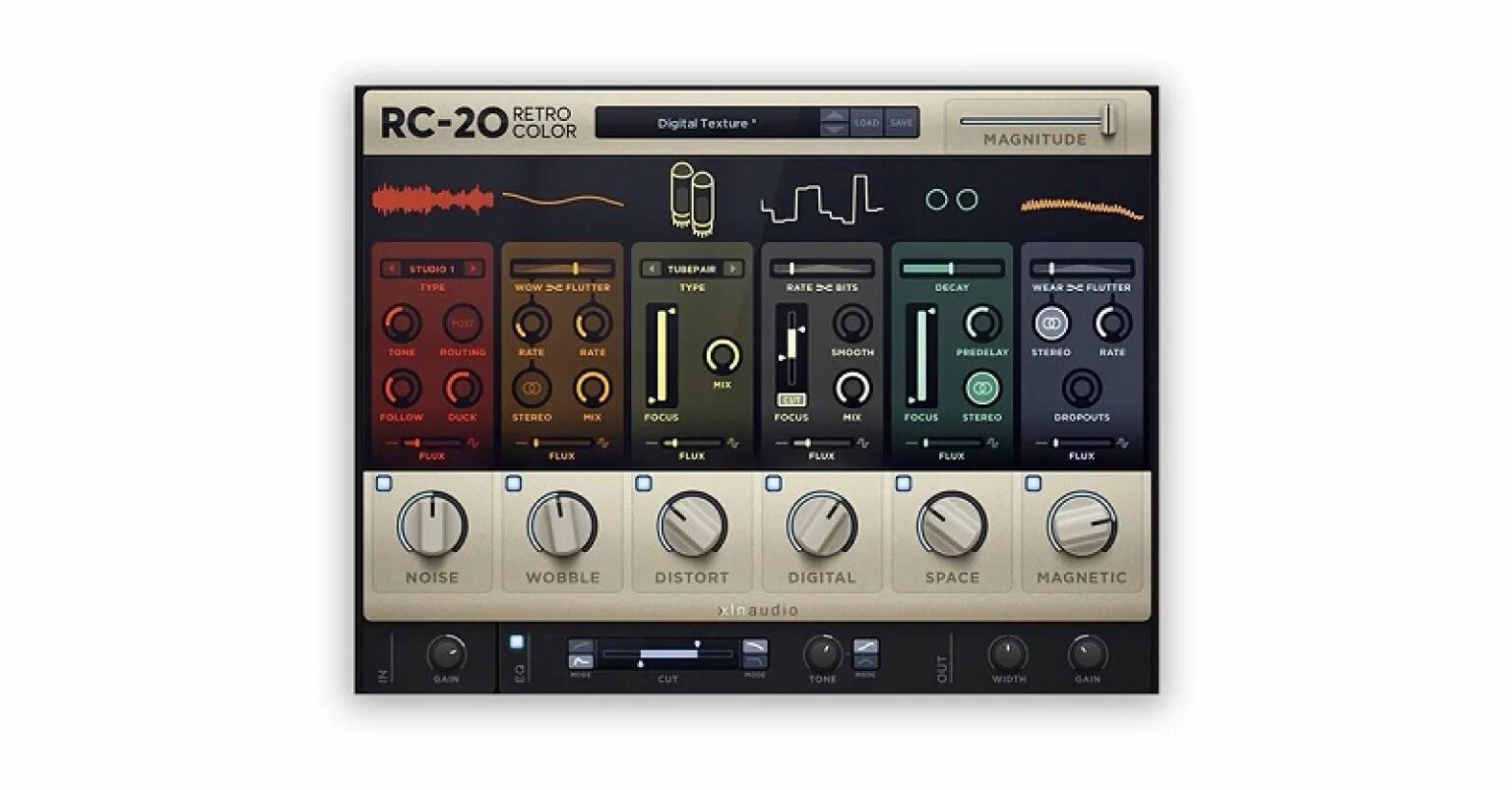Click the Noise Flux waveform icon
Viewport: 1512px width, 790px height.
click(x=473, y=444)
